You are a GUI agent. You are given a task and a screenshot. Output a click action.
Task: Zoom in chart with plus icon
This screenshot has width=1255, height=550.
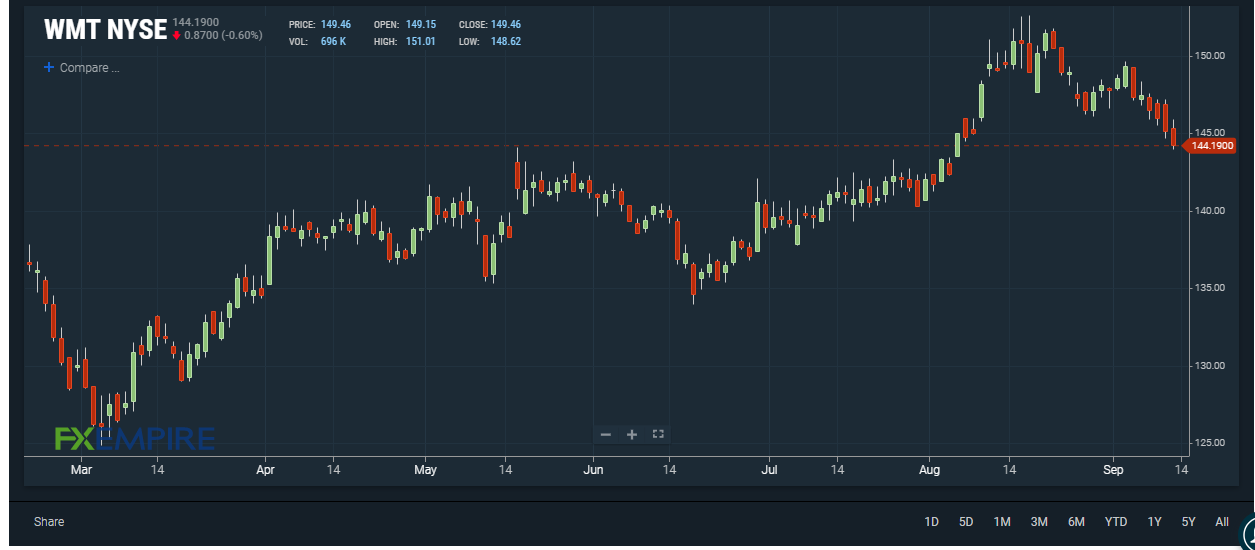point(632,434)
